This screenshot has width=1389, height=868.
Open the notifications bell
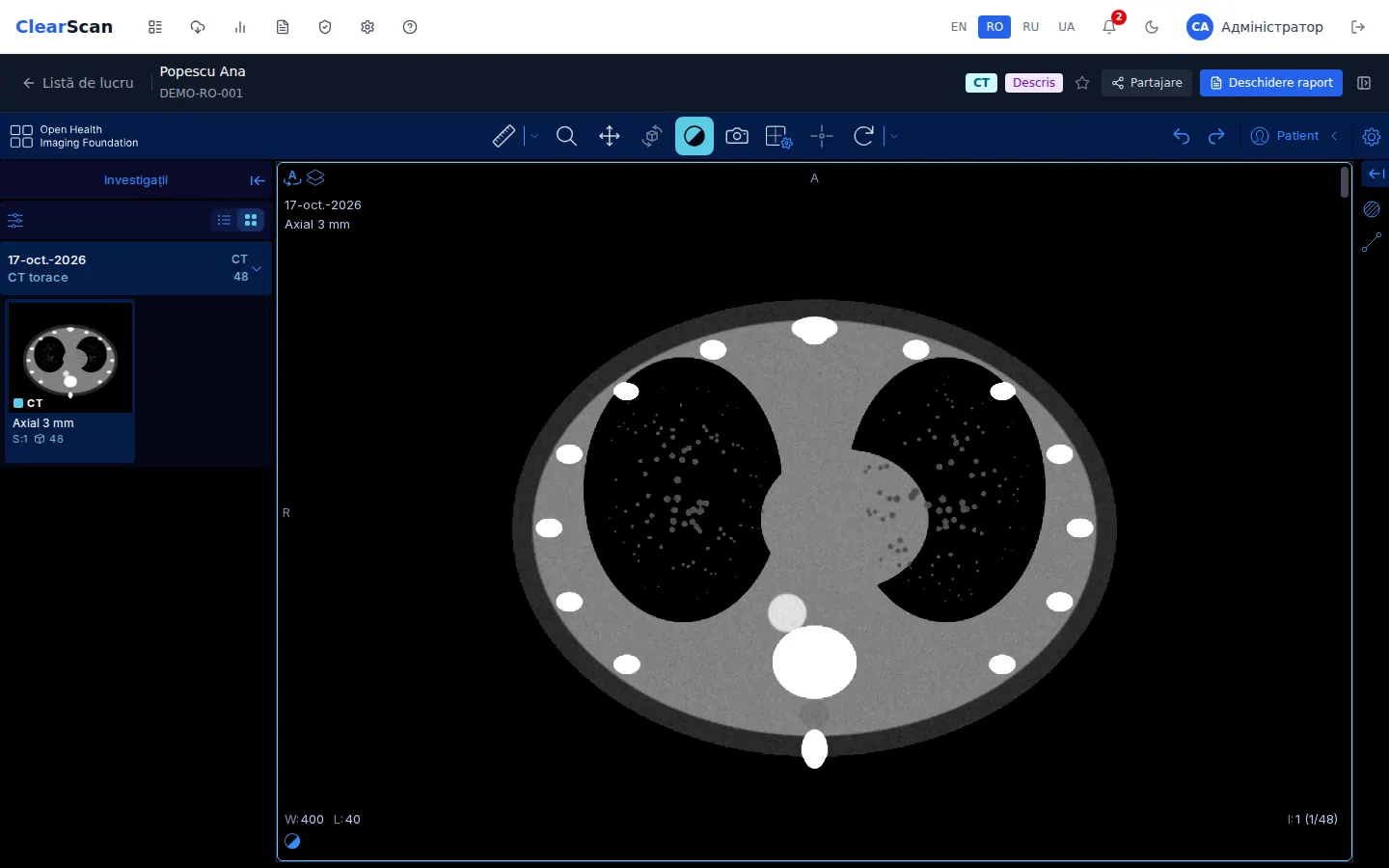coord(1109,27)
